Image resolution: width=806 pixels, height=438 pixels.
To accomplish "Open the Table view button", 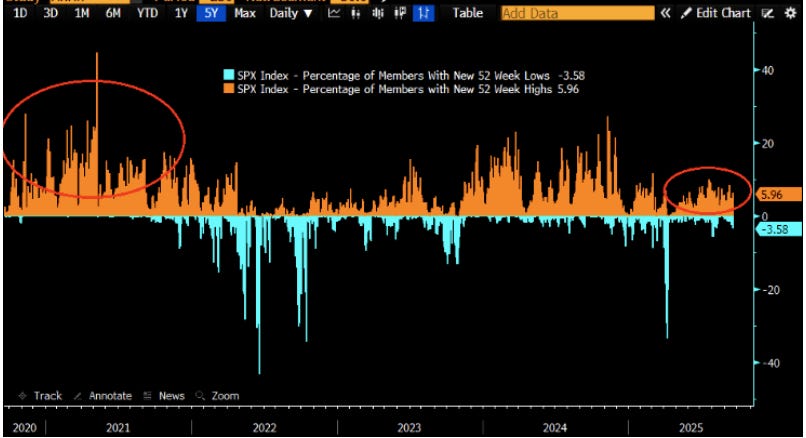I will 467,13.
